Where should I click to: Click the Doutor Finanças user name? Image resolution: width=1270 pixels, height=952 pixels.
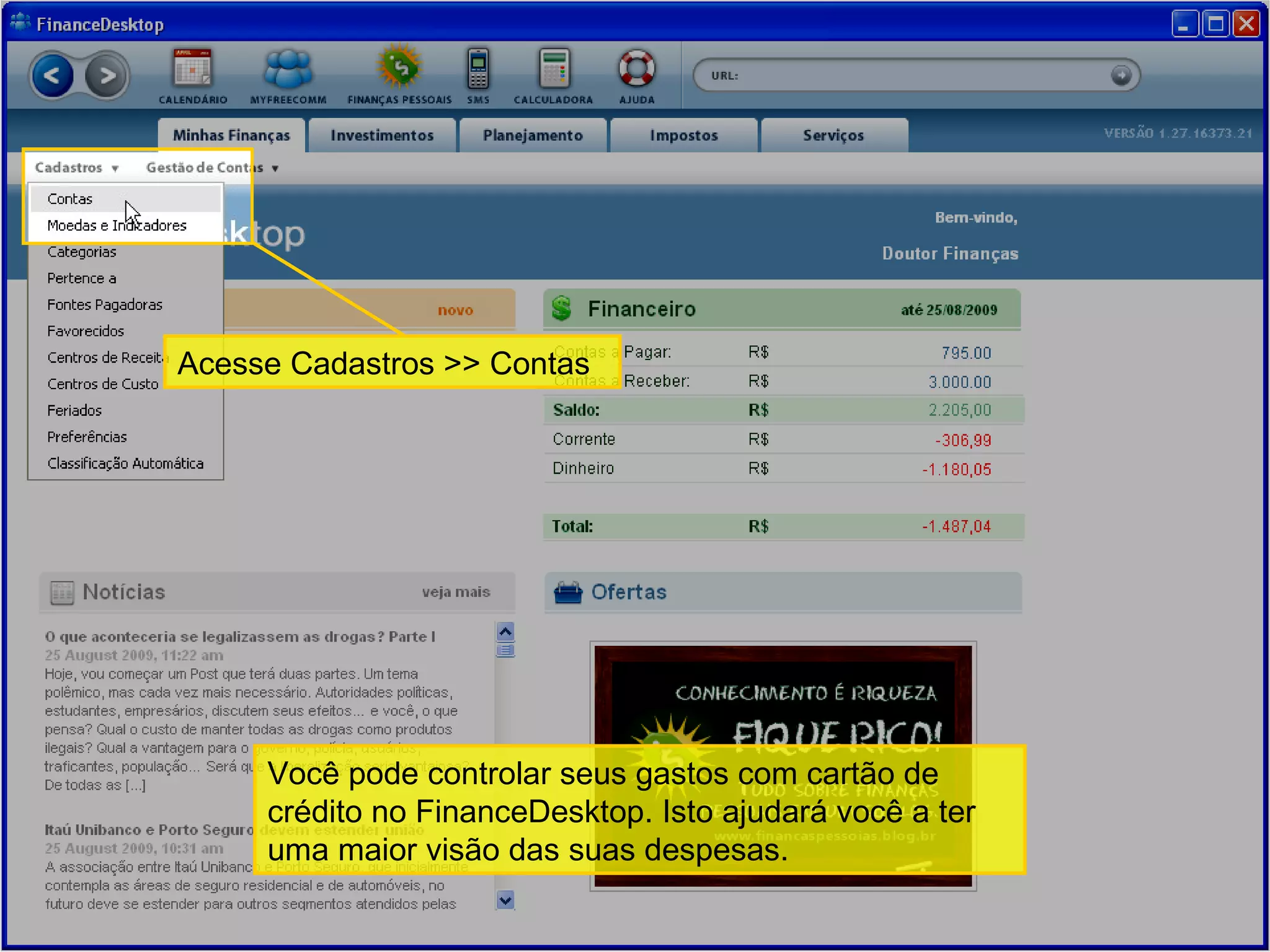pos(950,253)
